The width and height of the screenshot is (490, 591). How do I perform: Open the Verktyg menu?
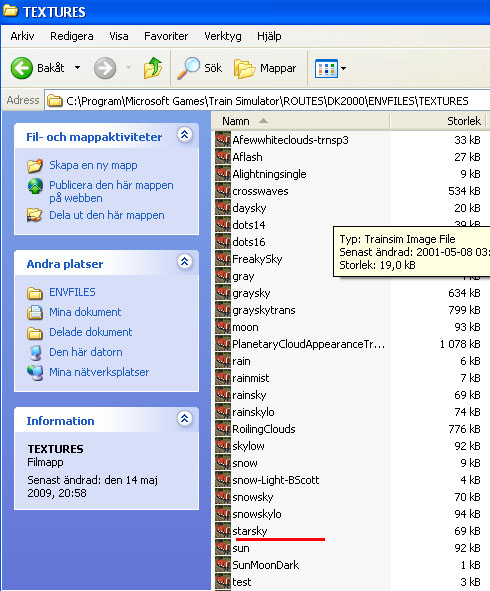[223, 36]
